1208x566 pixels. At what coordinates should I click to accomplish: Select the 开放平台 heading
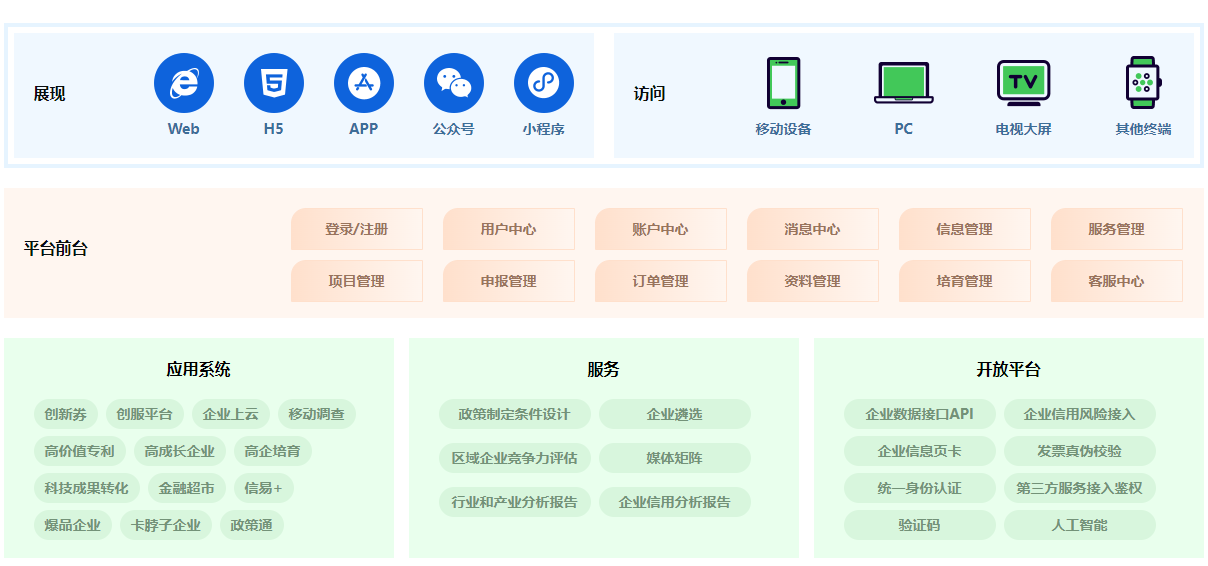tap(1009, 370)
